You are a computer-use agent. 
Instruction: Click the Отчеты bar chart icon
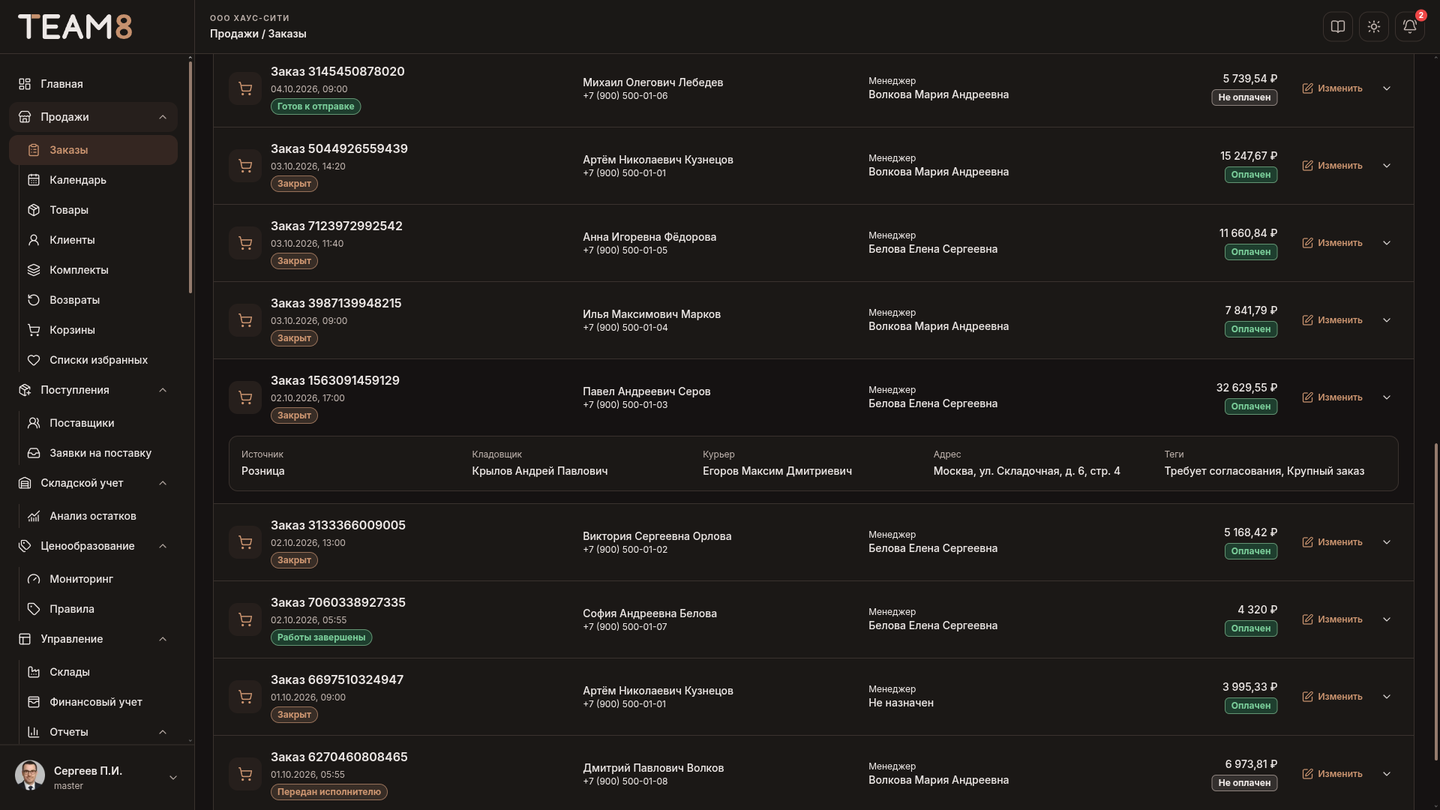[34, 732]
